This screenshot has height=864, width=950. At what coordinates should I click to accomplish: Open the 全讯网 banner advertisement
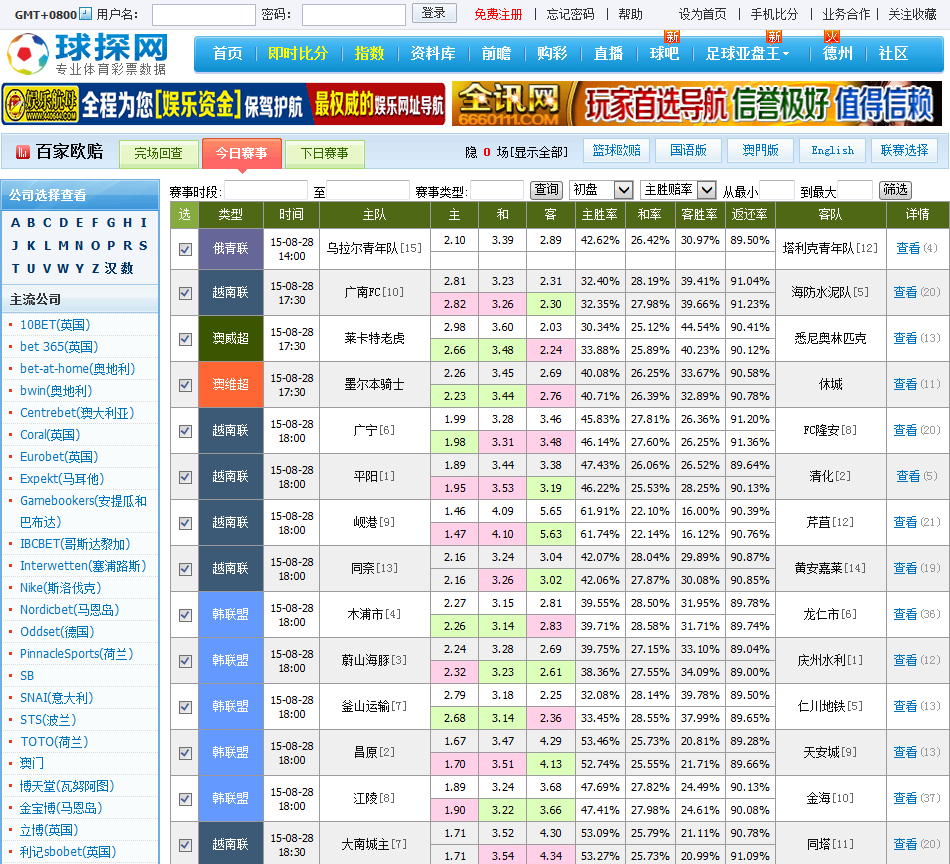(697, 104)
